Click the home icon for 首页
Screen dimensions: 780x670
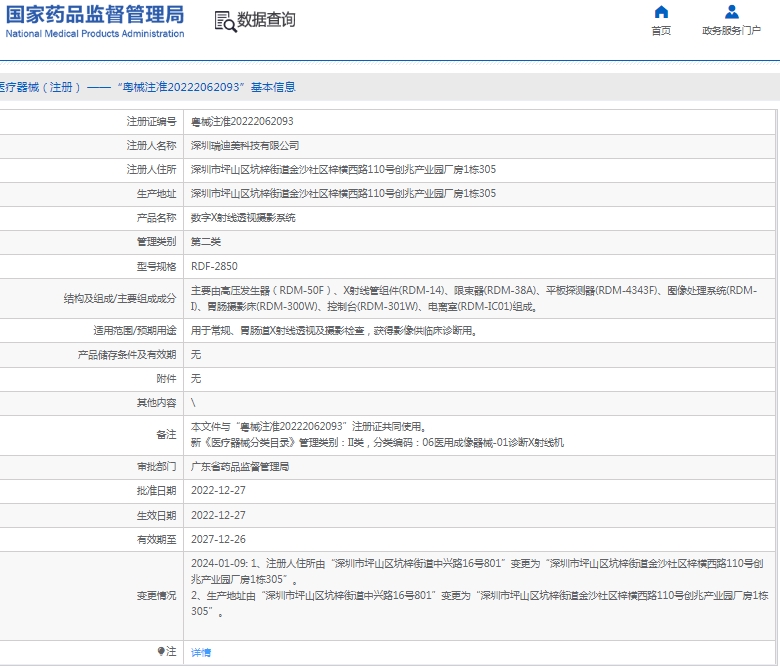661,12
